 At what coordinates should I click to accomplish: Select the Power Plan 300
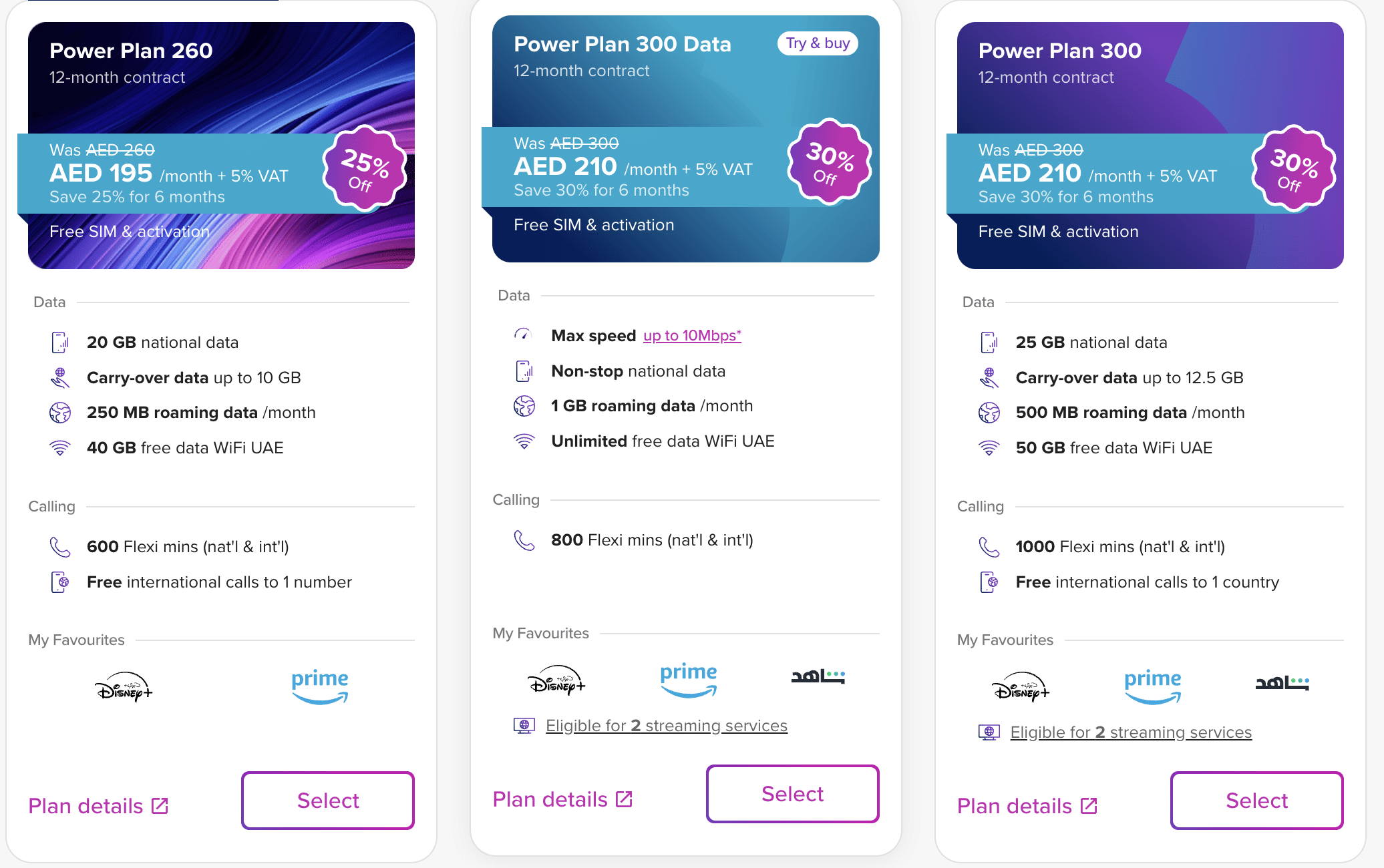(x=1256, y=801)
